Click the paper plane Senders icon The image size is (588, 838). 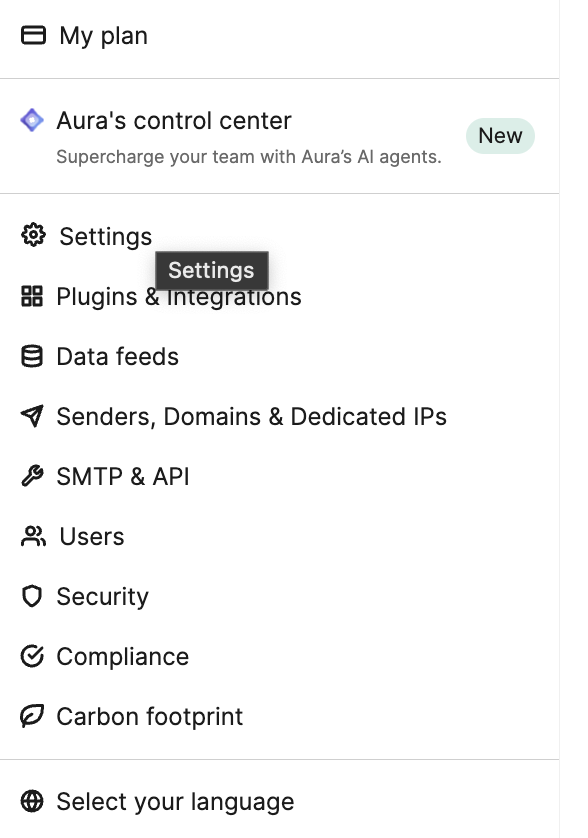click(x=32, y=416)
